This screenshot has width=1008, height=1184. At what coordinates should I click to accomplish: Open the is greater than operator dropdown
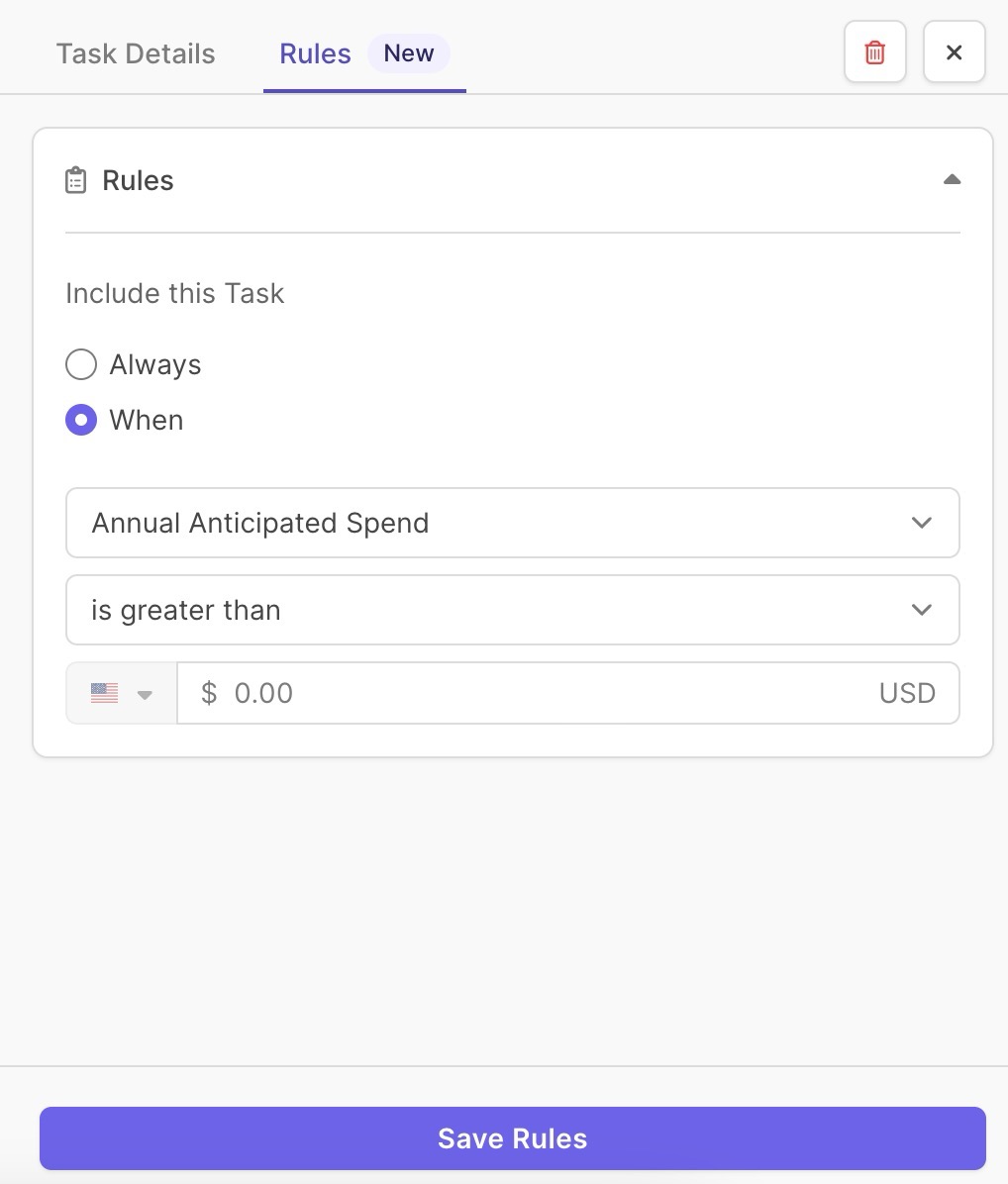tap(513, 610)
